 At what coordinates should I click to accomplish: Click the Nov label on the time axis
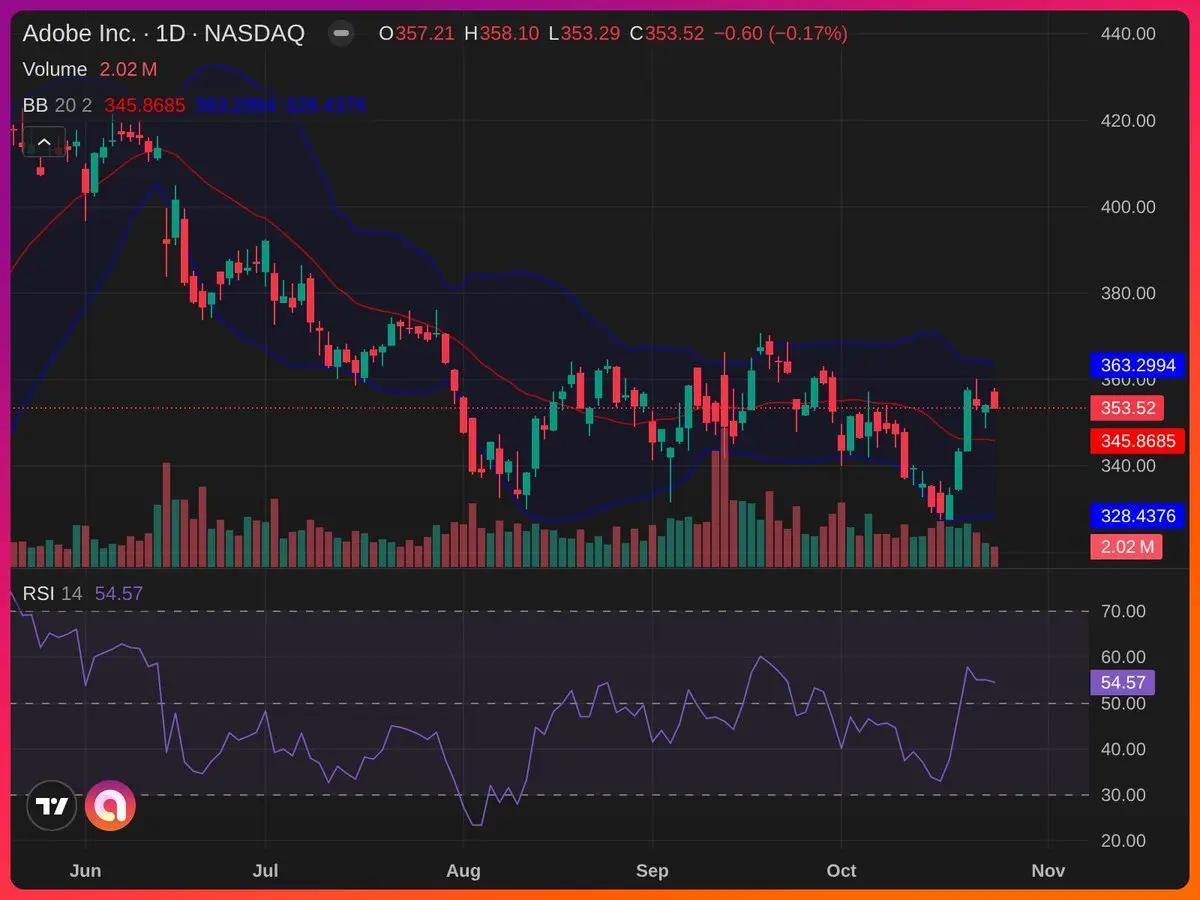(1048, 871)
